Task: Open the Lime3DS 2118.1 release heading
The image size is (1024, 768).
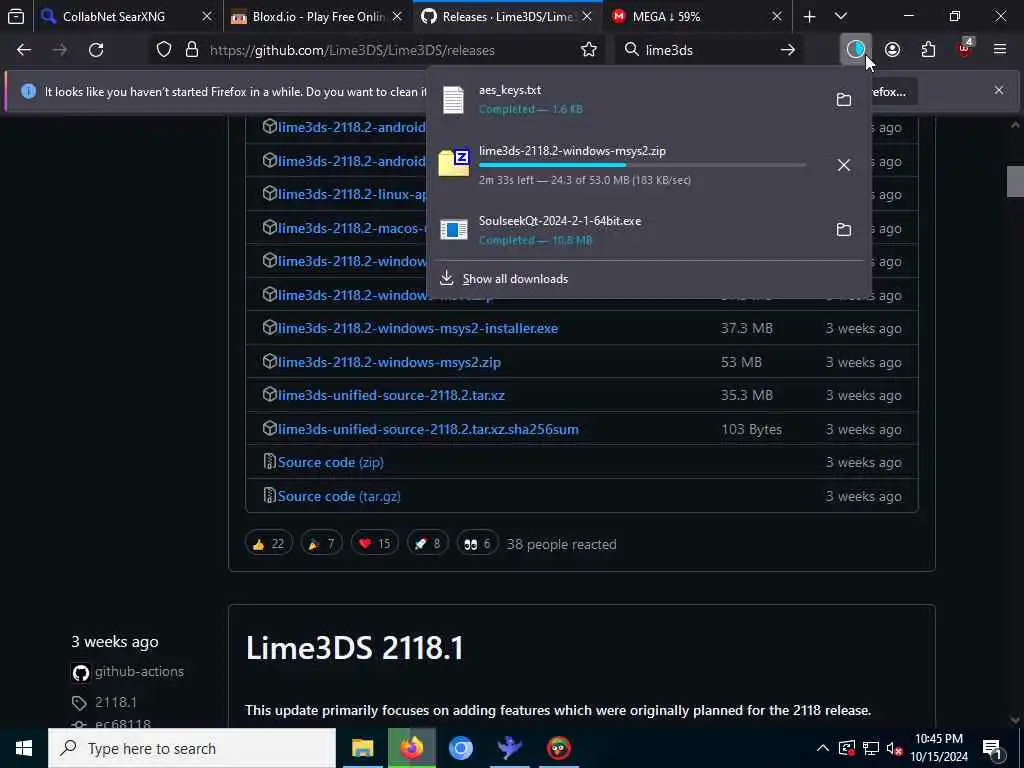Action: coord(355,648)
